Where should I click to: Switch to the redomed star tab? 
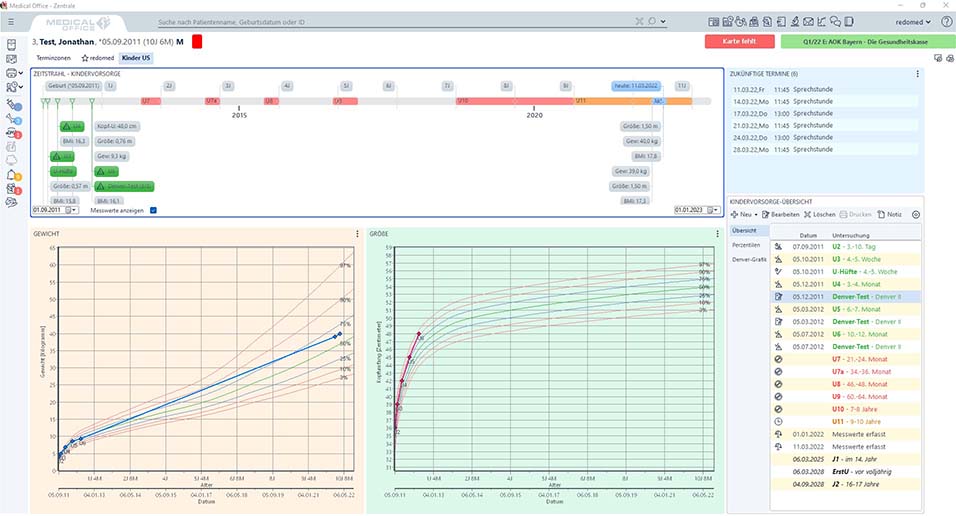(x=98, y=58)
